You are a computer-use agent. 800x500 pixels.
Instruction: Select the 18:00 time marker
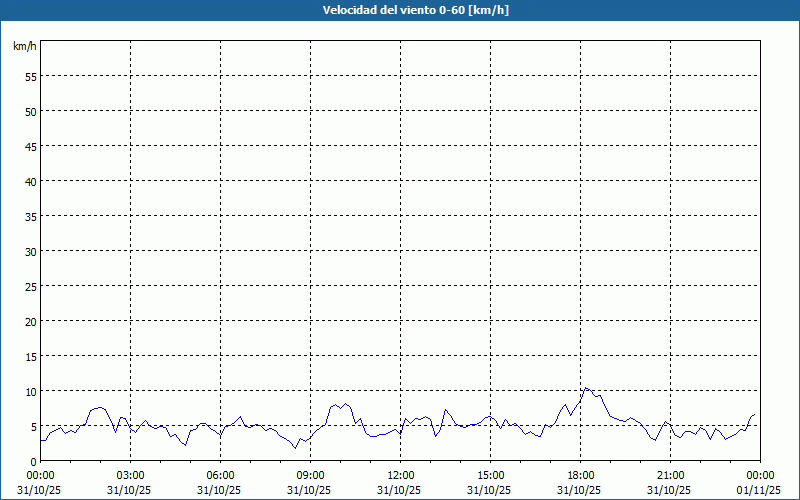click(x=580, y=475)
